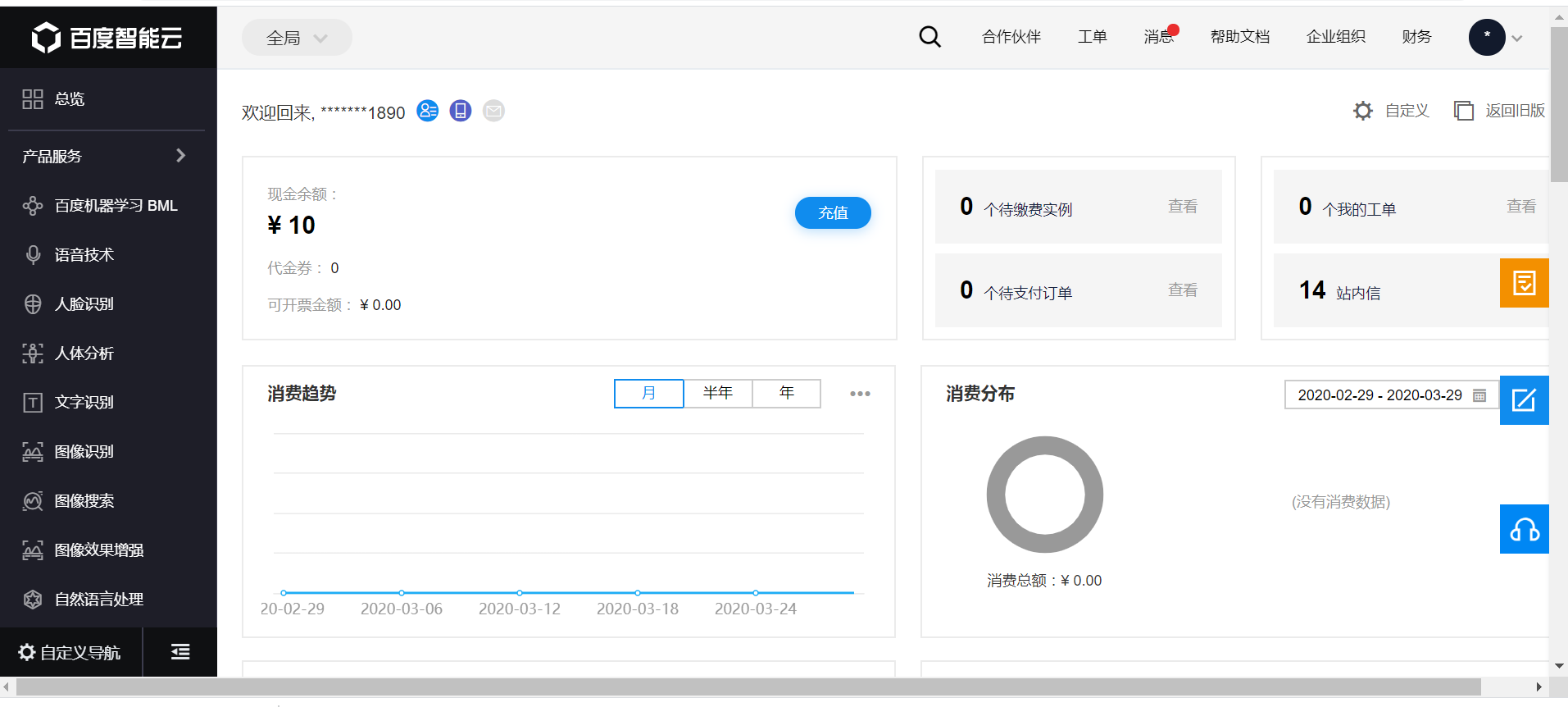
Task: Click the 百度机器学习 BML icon
Action: (33, 206)
